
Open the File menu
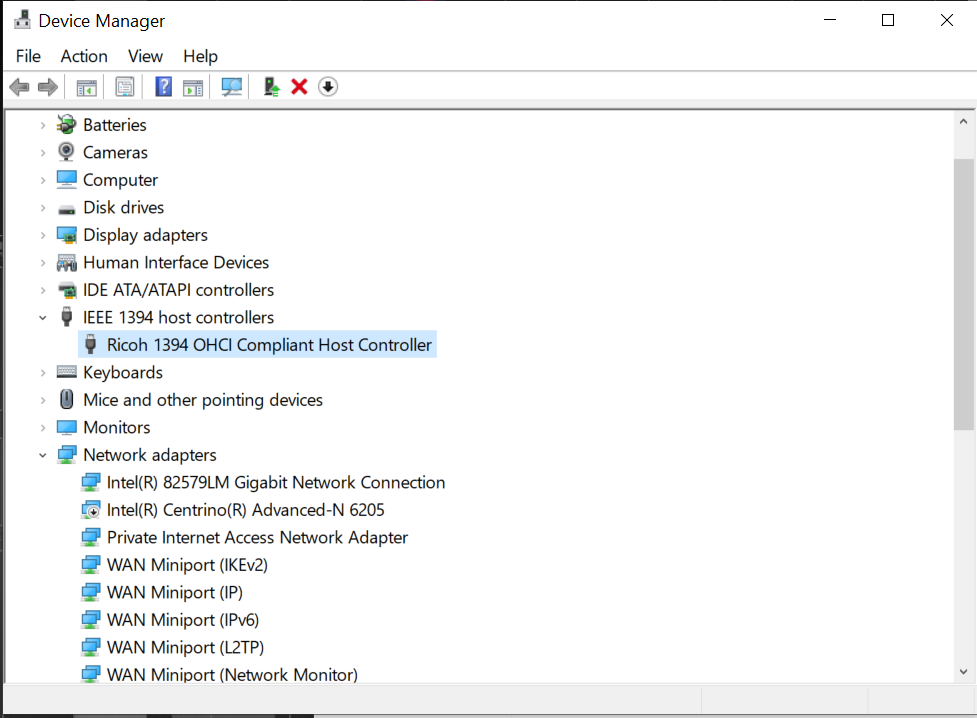click(x=28, y=56)
